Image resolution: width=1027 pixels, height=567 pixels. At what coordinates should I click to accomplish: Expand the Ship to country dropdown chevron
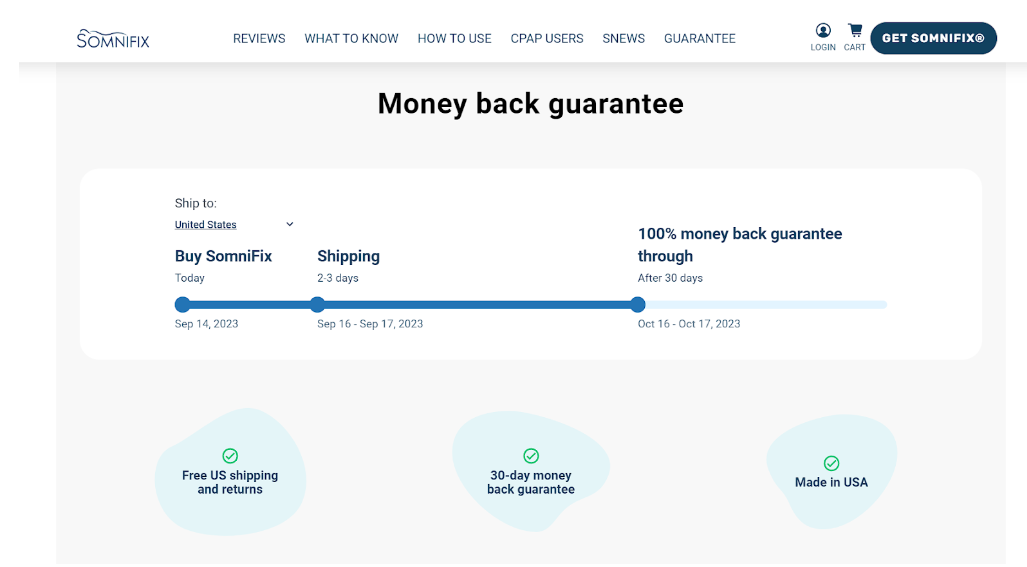[290, 224]
